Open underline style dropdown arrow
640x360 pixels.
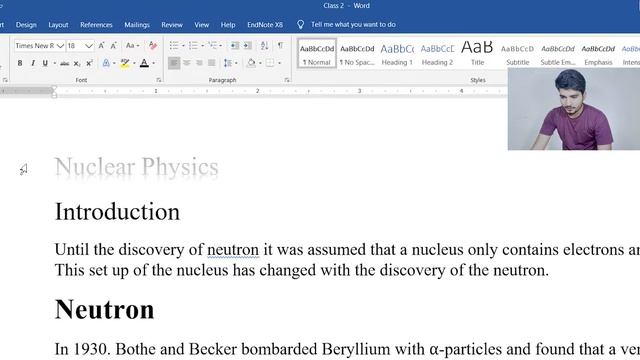[54, 63]
